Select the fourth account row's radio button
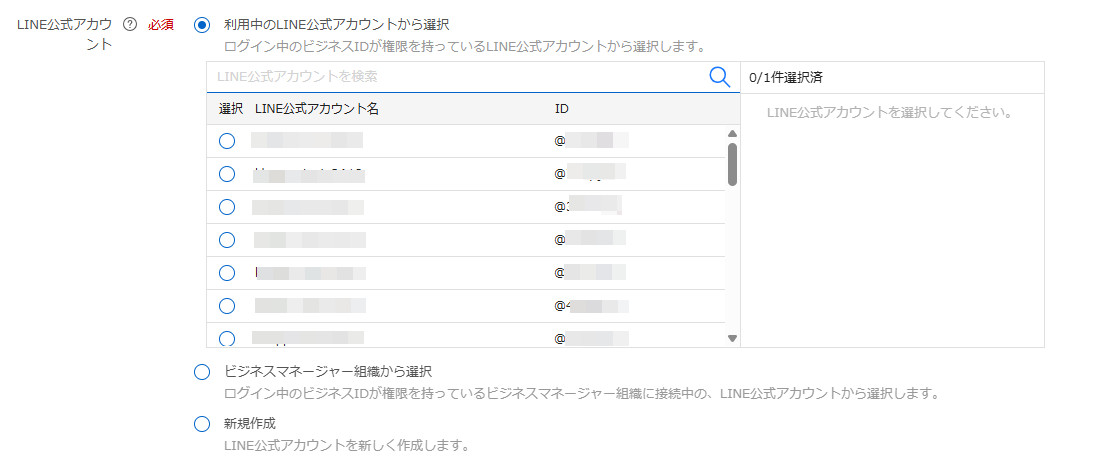Viewport: 1095px width, 464px height. pos(227,240)
